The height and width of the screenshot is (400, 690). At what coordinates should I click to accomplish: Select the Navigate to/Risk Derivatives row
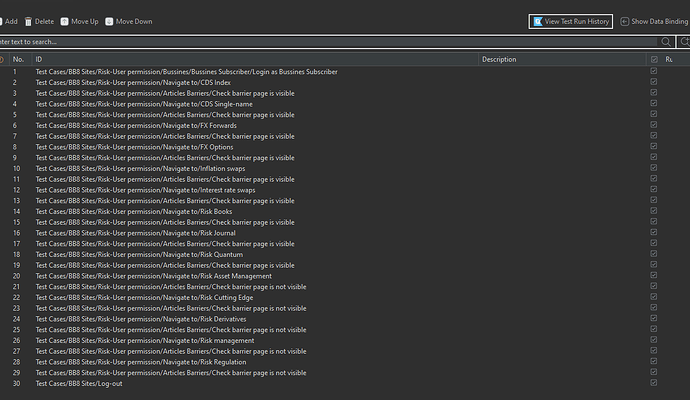[x=141, y=319]
